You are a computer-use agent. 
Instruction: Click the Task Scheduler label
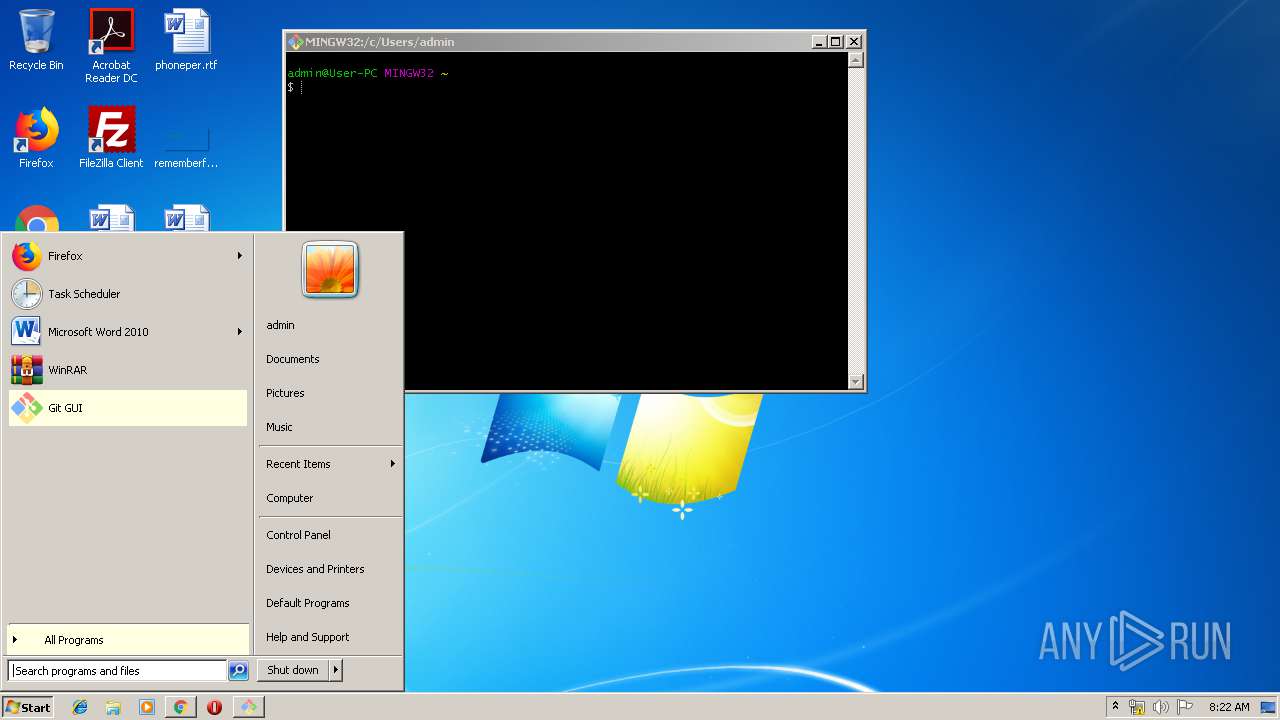click(84, 294)
